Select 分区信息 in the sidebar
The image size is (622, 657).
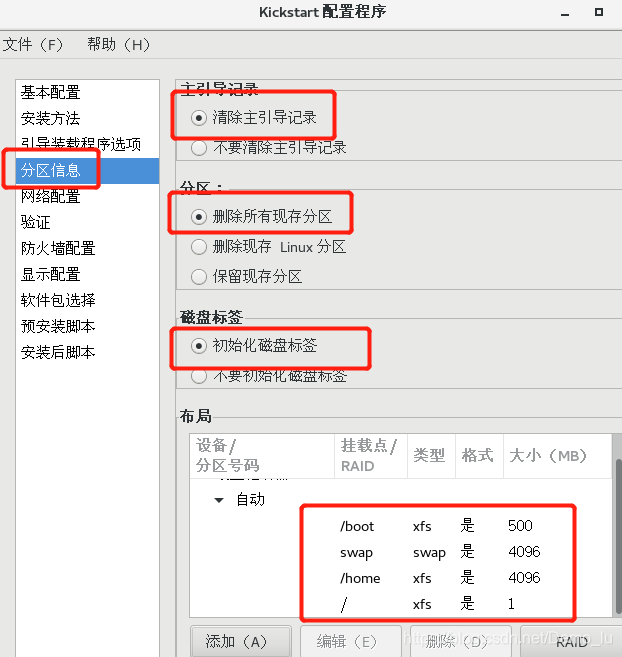pos(87,171)
